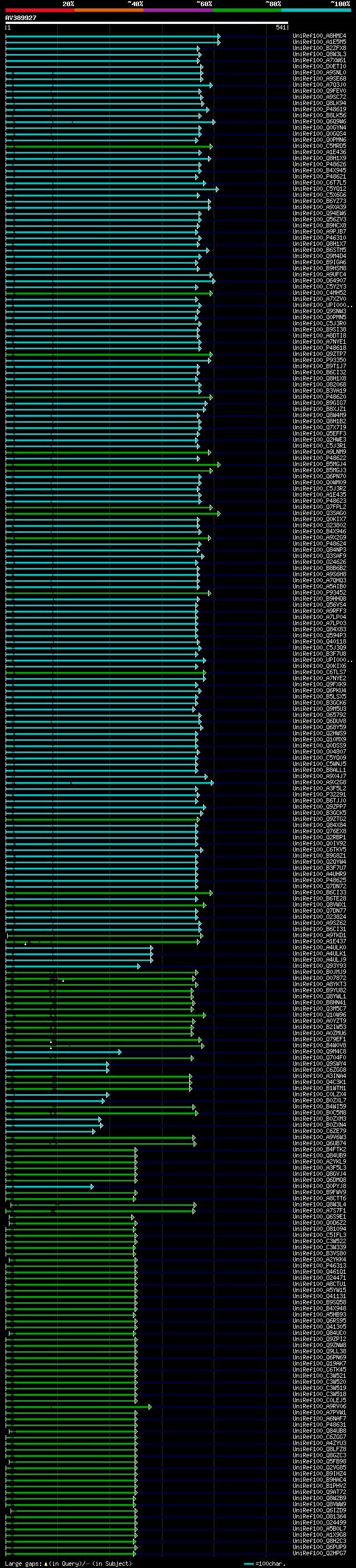Select hit label UniRef100_Q9M4C8
Image resolution: width=356 pixels, height=1568 pixels.
319,1051
